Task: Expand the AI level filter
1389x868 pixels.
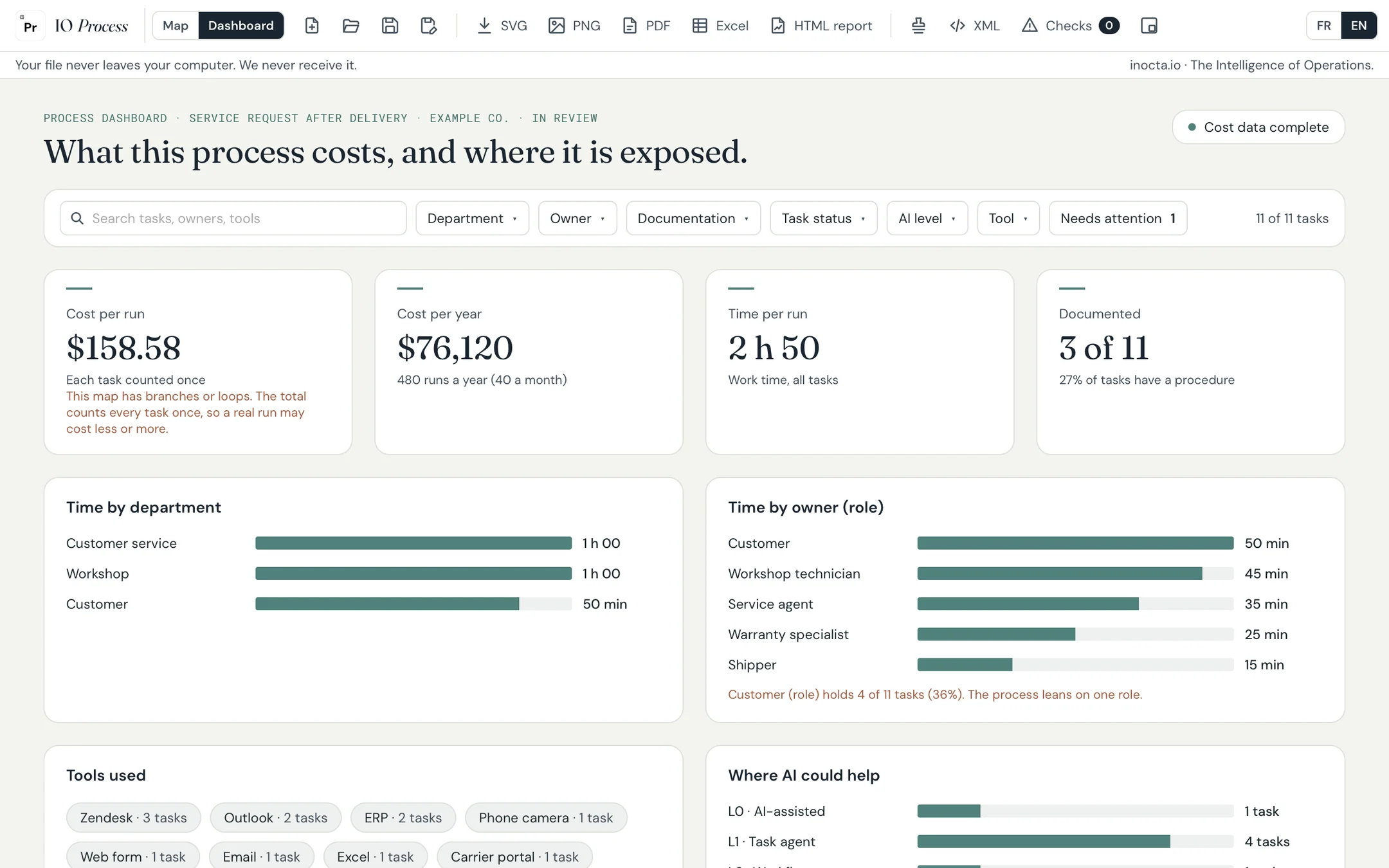Action: pos(927,219)
